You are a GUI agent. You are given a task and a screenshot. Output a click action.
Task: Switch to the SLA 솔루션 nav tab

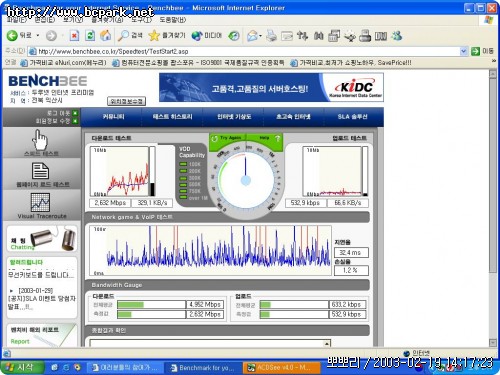(353, 116)
